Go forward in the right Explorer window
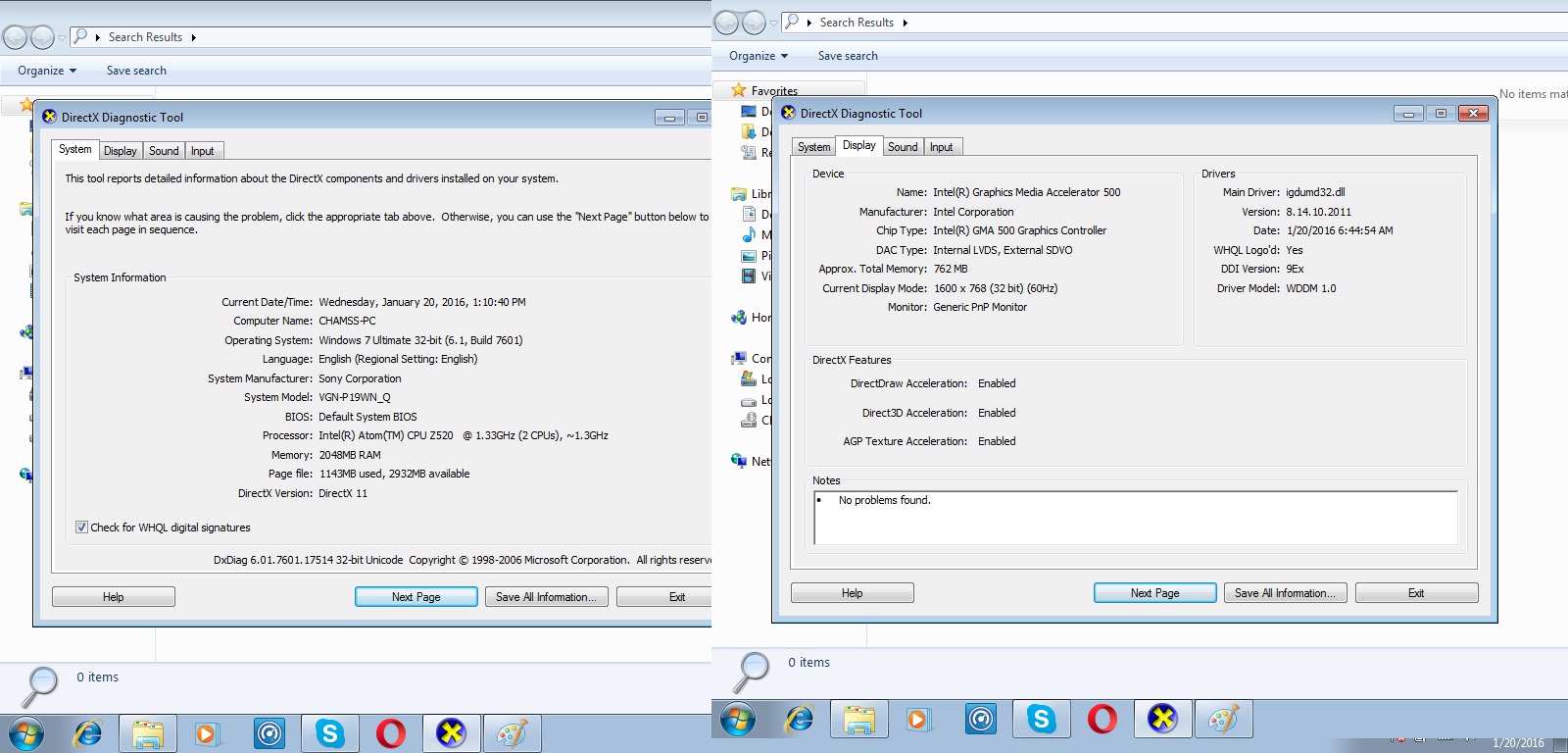Image resolution: width=1568 pixels, height=753 pixels. 754,23
